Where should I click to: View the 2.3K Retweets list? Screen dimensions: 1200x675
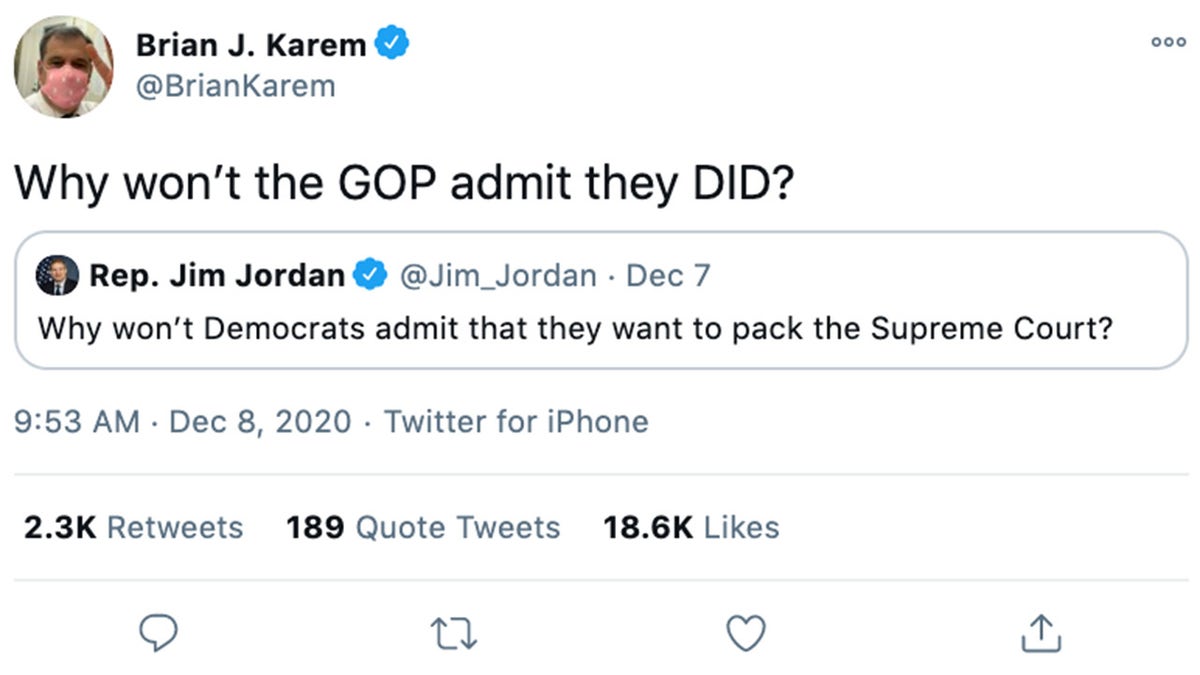(x=133, y=527)
